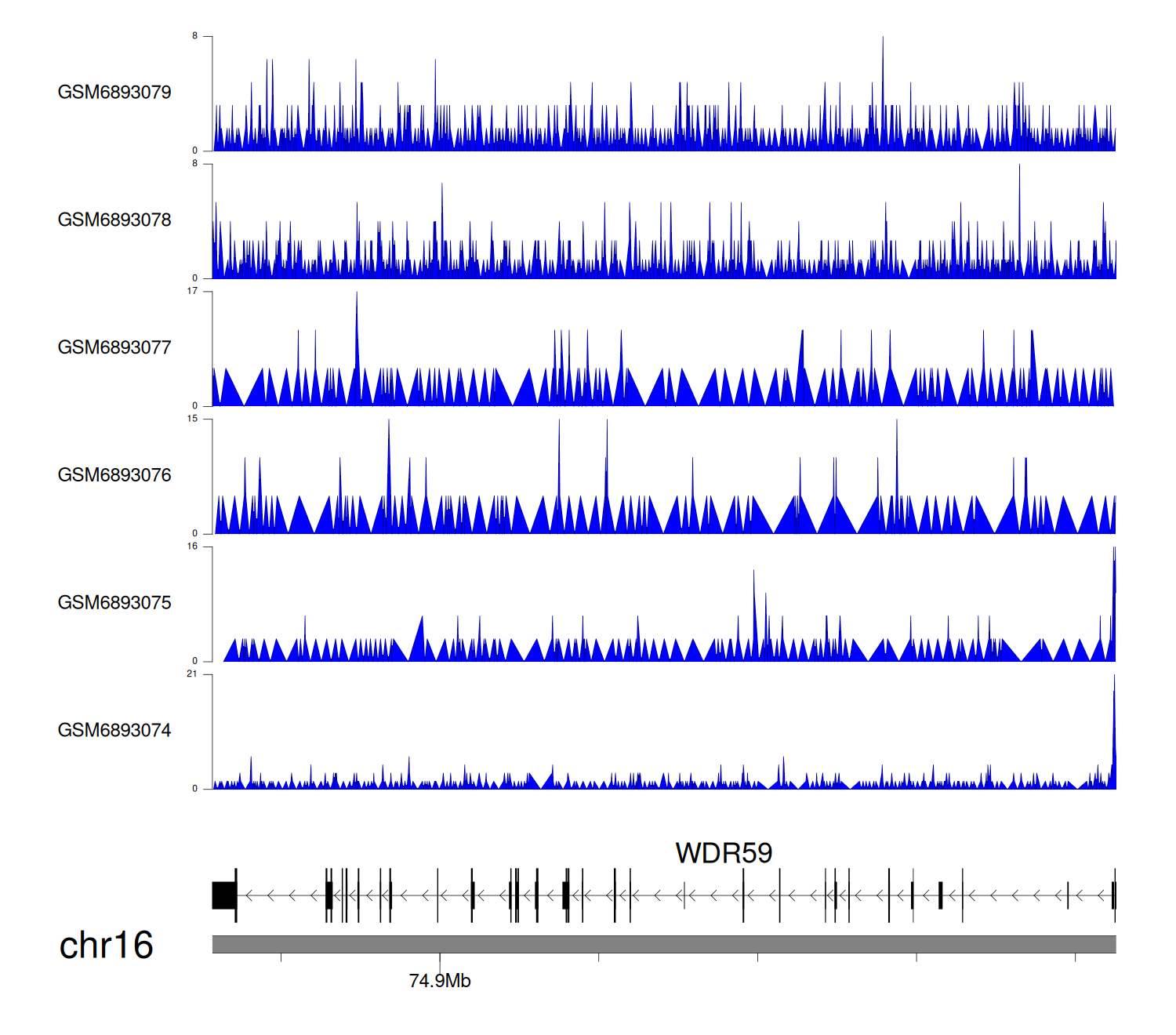Click the y-axis maximum 21 on GSM6893074

(192, 674)
